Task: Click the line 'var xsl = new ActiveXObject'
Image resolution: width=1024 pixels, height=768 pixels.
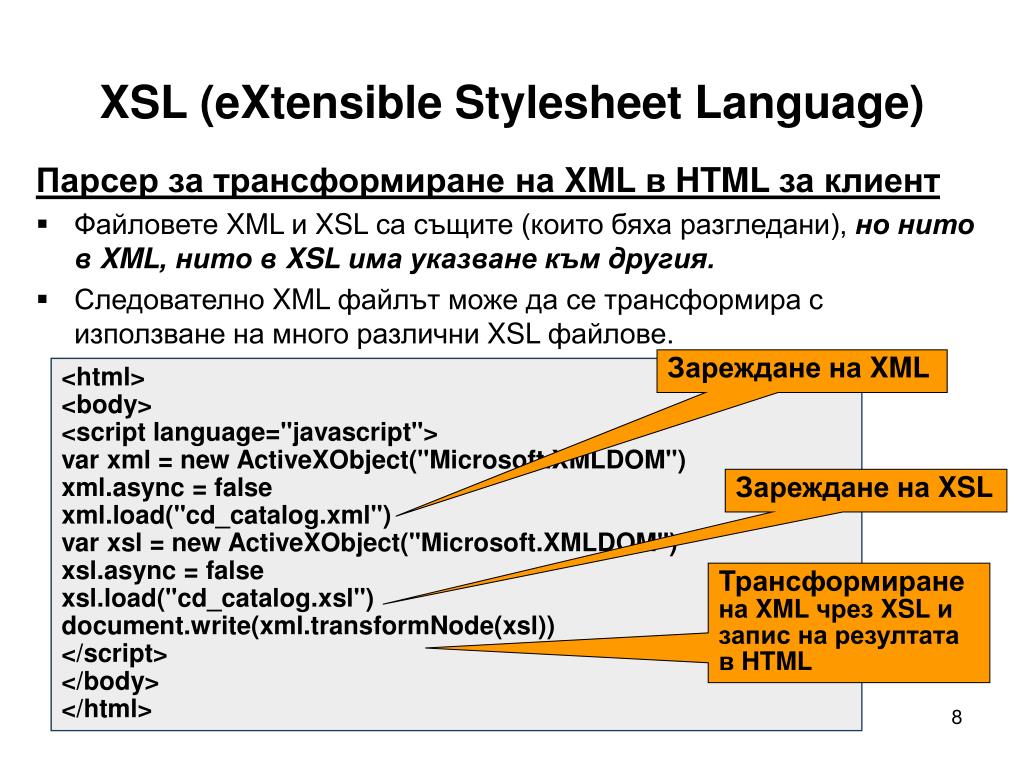Action: pyautogui.click(x=369, y=543)
